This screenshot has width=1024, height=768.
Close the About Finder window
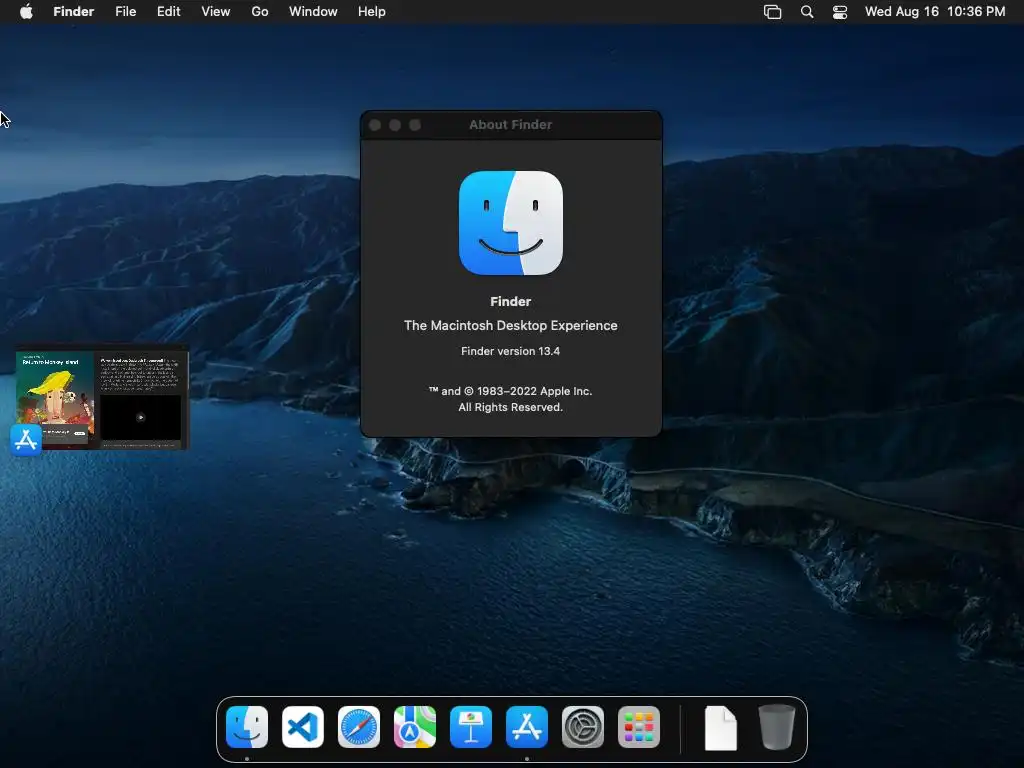(375, 125)
